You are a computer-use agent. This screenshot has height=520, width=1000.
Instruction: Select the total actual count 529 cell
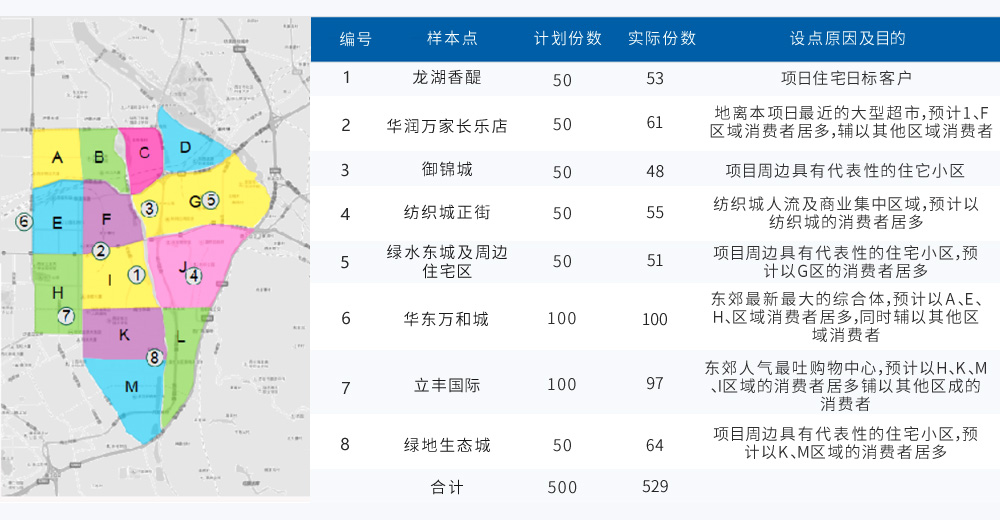[x=656, y=487]
